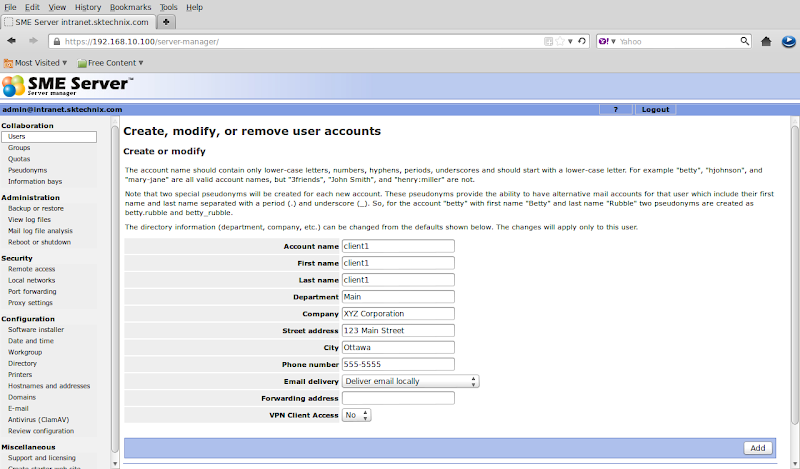The width and height of the screenshot is (800, 469).
Task: Open the search engine selector arrow
Action: coord(613,41)
